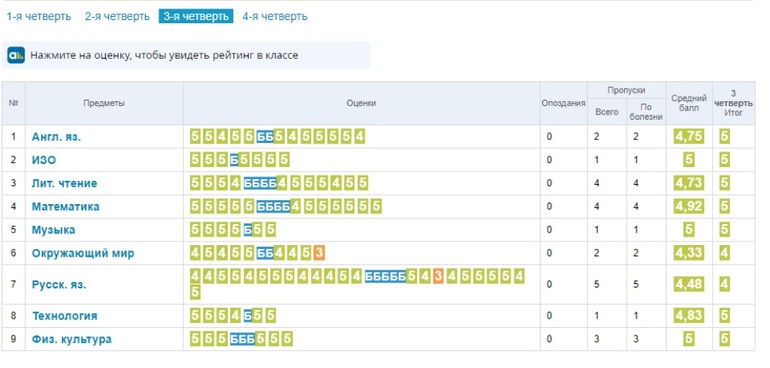Screen dimensions: 770x368
Task: Click the wrapped last grade 5 in Русск. яз.
Action: click(x=195, y=292)
